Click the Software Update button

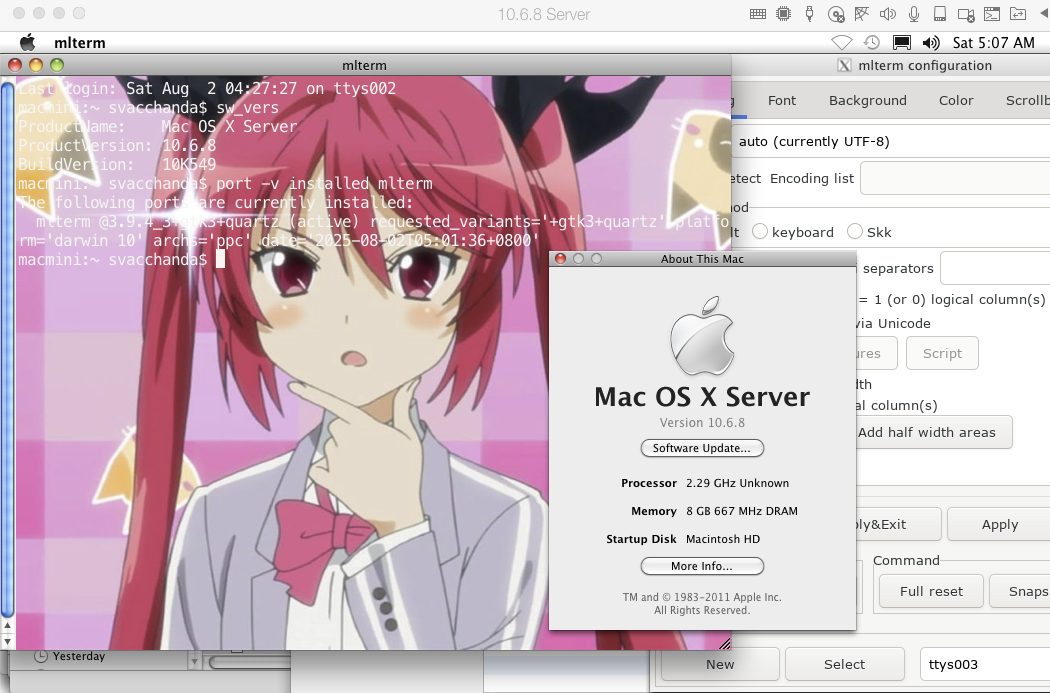click(x=702, y=448)
